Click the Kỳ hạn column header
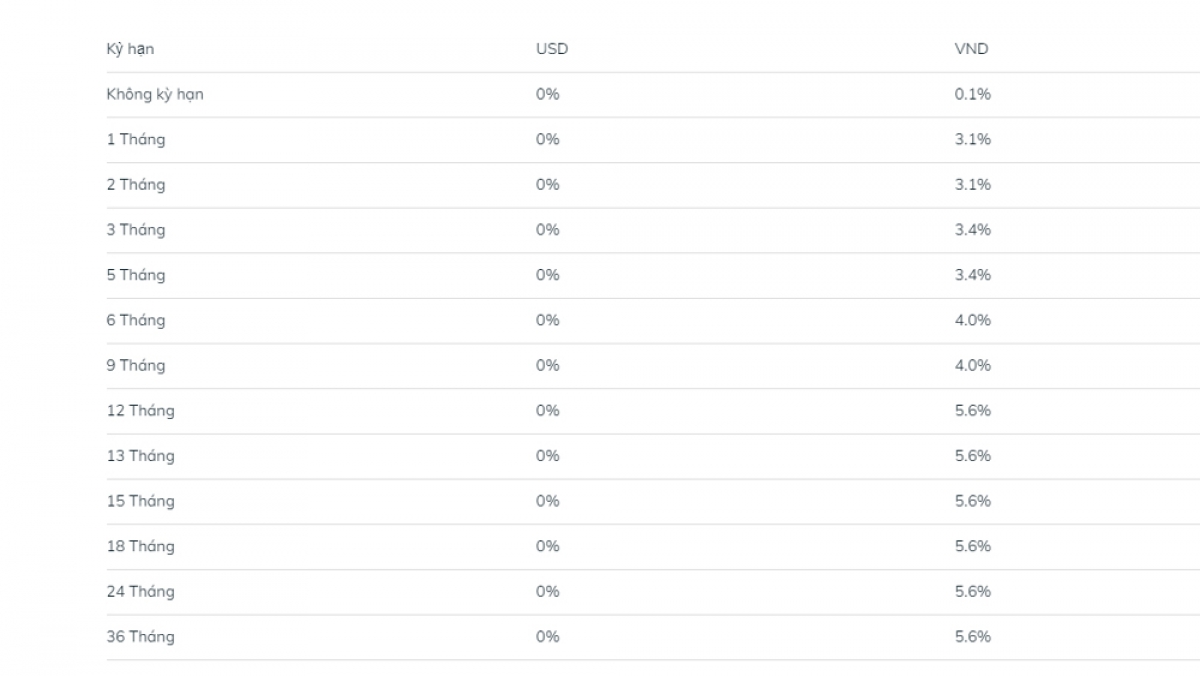The width and height of the screenshot is (1200, 676). (130, 49)
